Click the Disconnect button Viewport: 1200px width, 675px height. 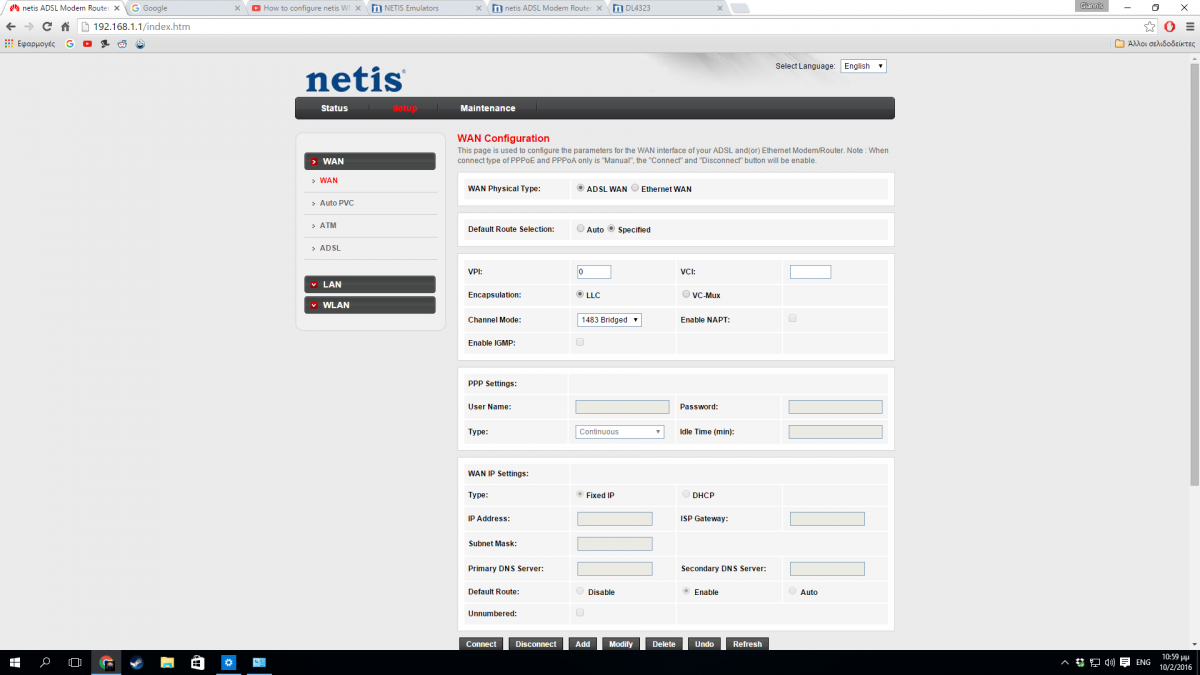click(536, 644)
